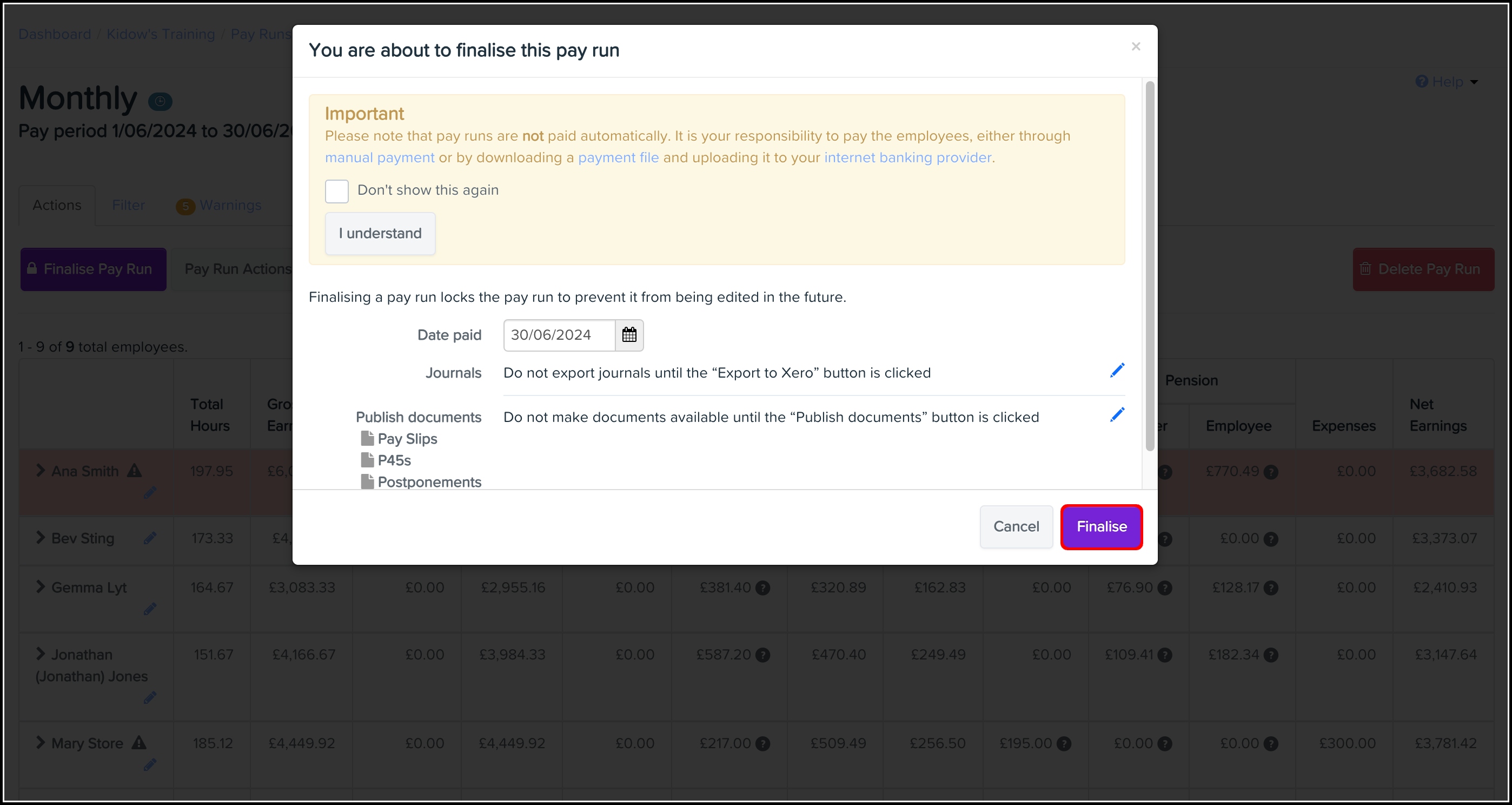Close the finalise pay run dialog
Viewport: 1512px width, 805px height.
click(1135, 47)
